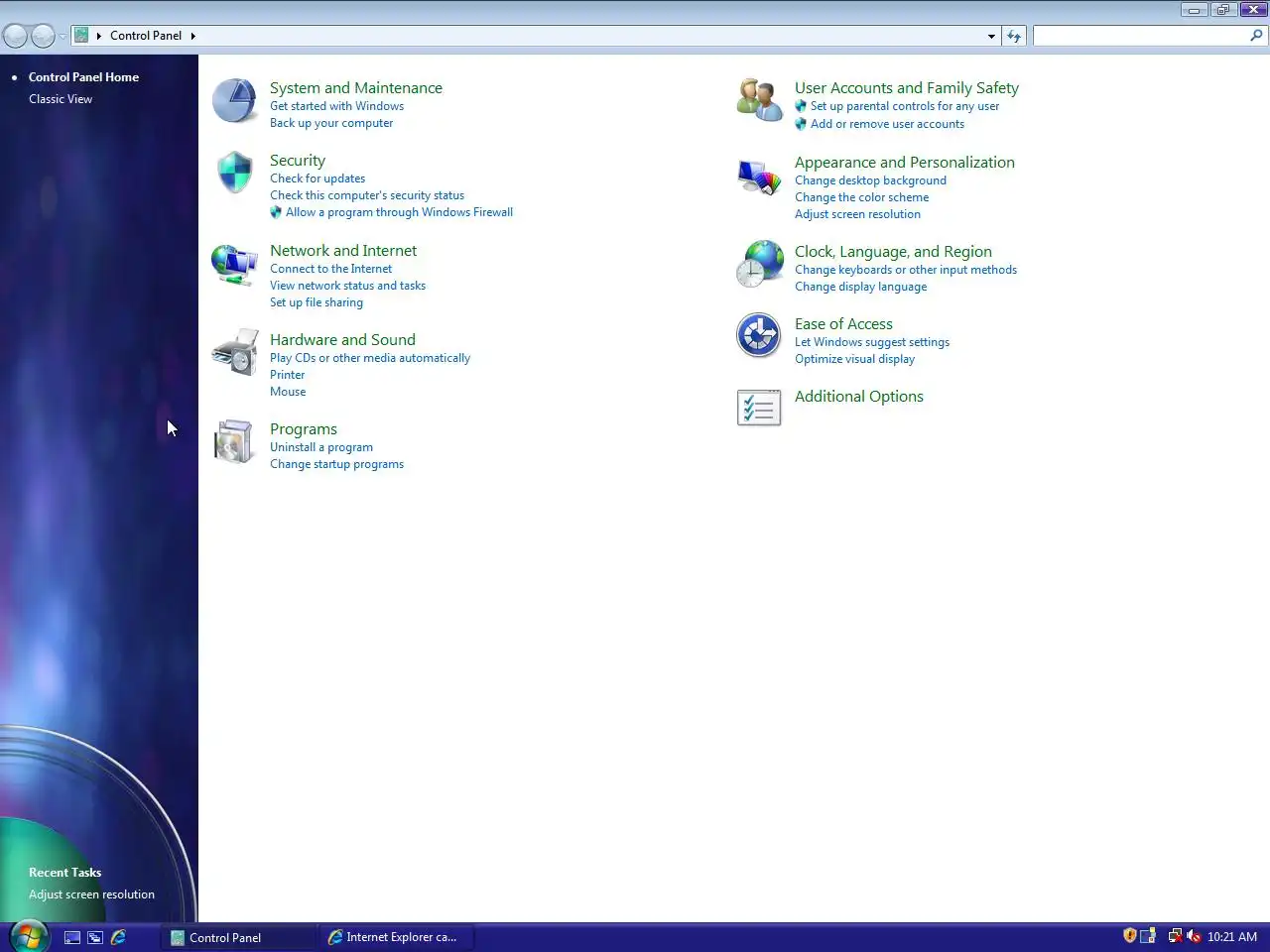Click the Security shield icon
The width and height of the screenshot is (1270, 952).
[235, 173]
